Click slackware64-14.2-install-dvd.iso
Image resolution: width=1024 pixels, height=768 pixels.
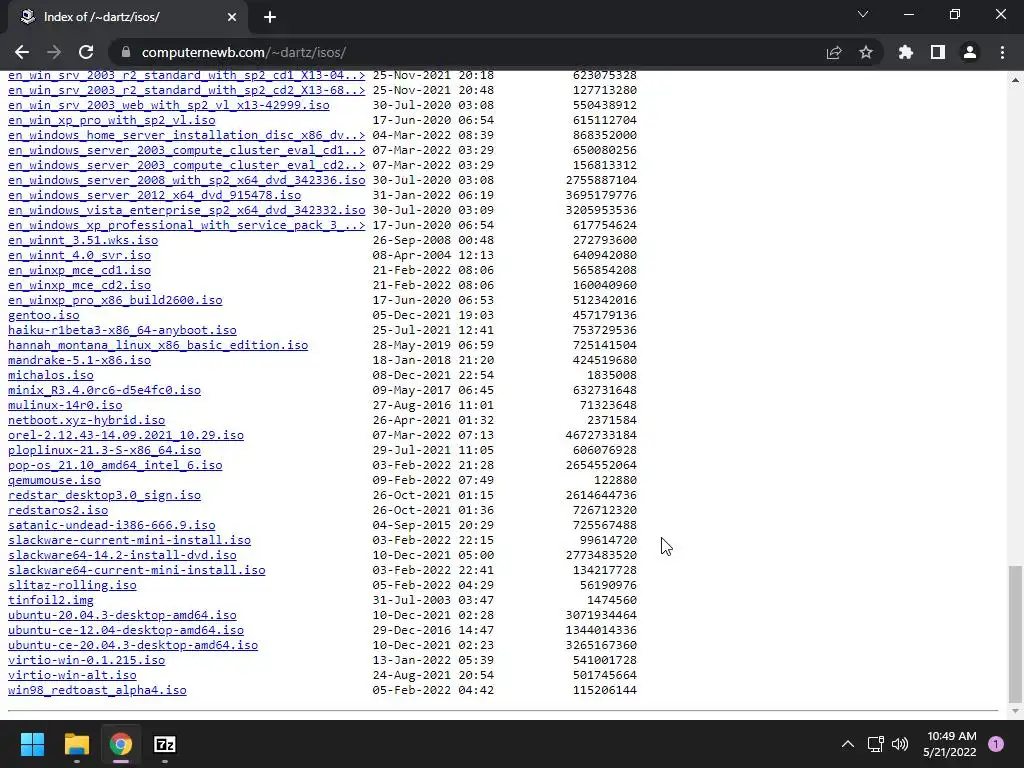coord(122,556)
